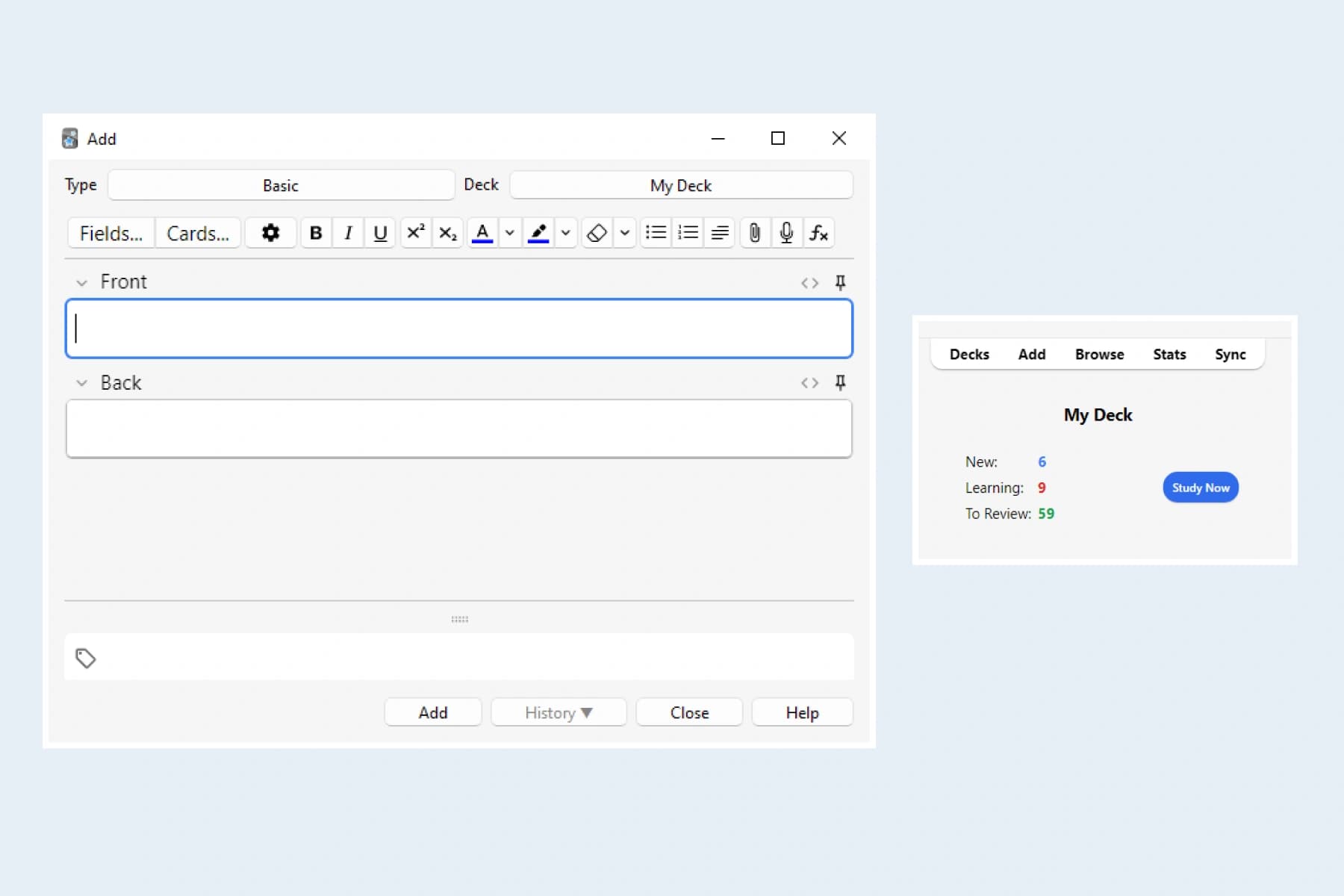Click the Add button at bottom
This screenshot has height=896, width=1344.
pyautogui.click(x=433, y=712)
